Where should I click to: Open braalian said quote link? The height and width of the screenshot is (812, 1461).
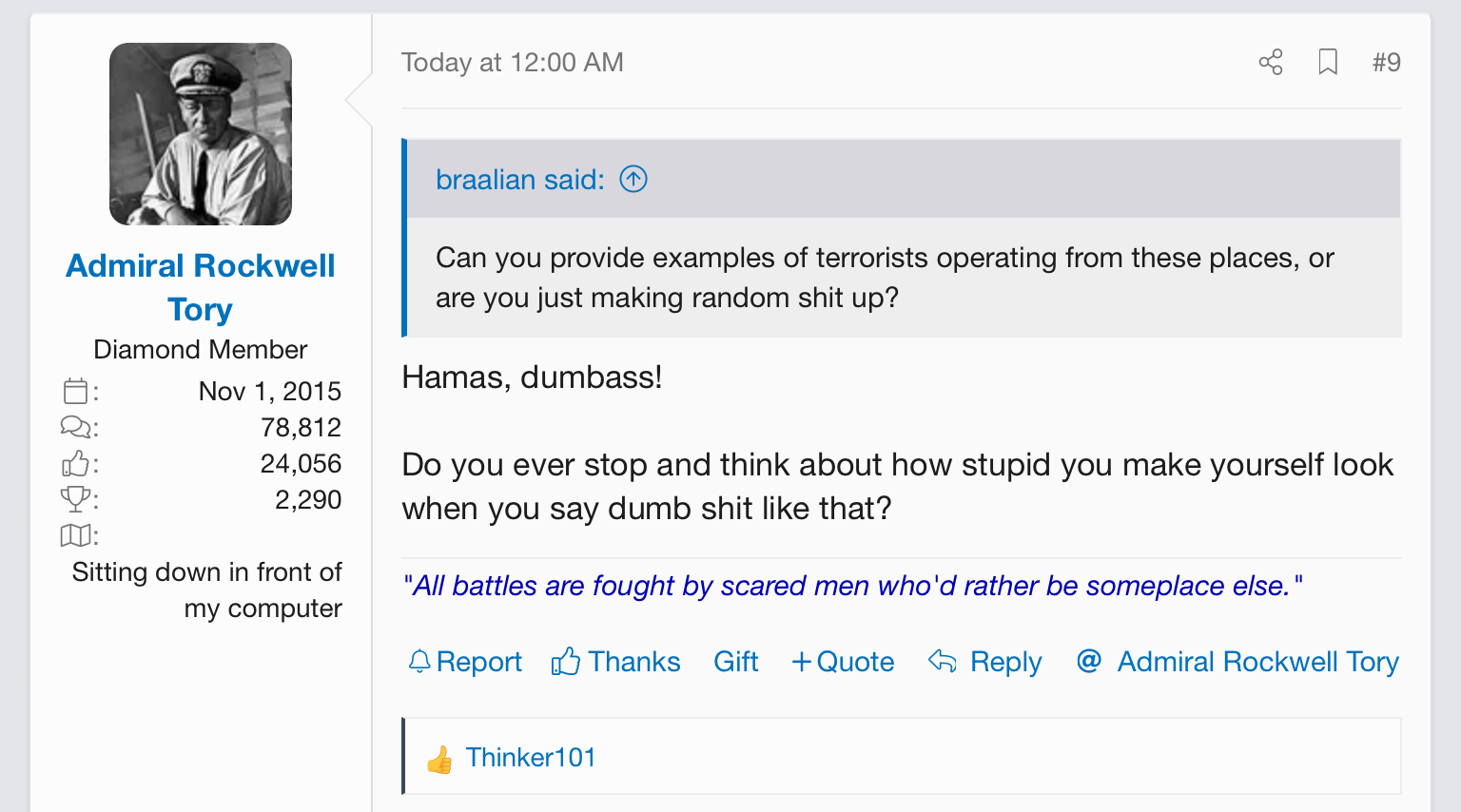(x=519, y=180)
